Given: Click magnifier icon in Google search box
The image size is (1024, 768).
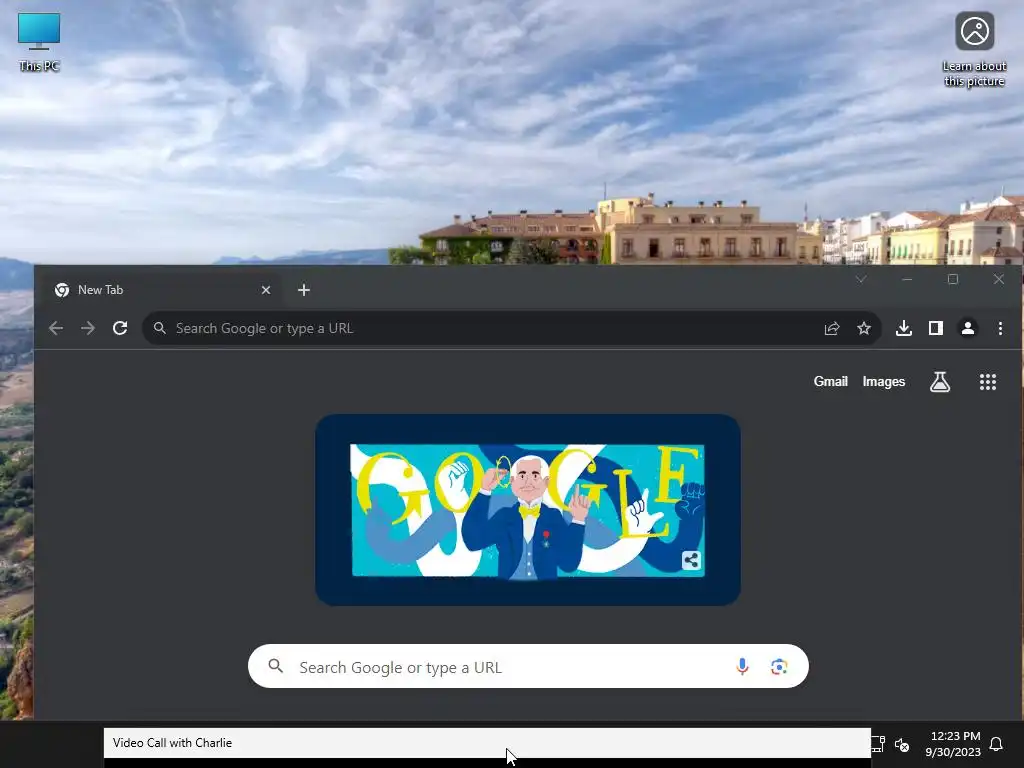Looking at the screenshot, I should tap(276, 666).
